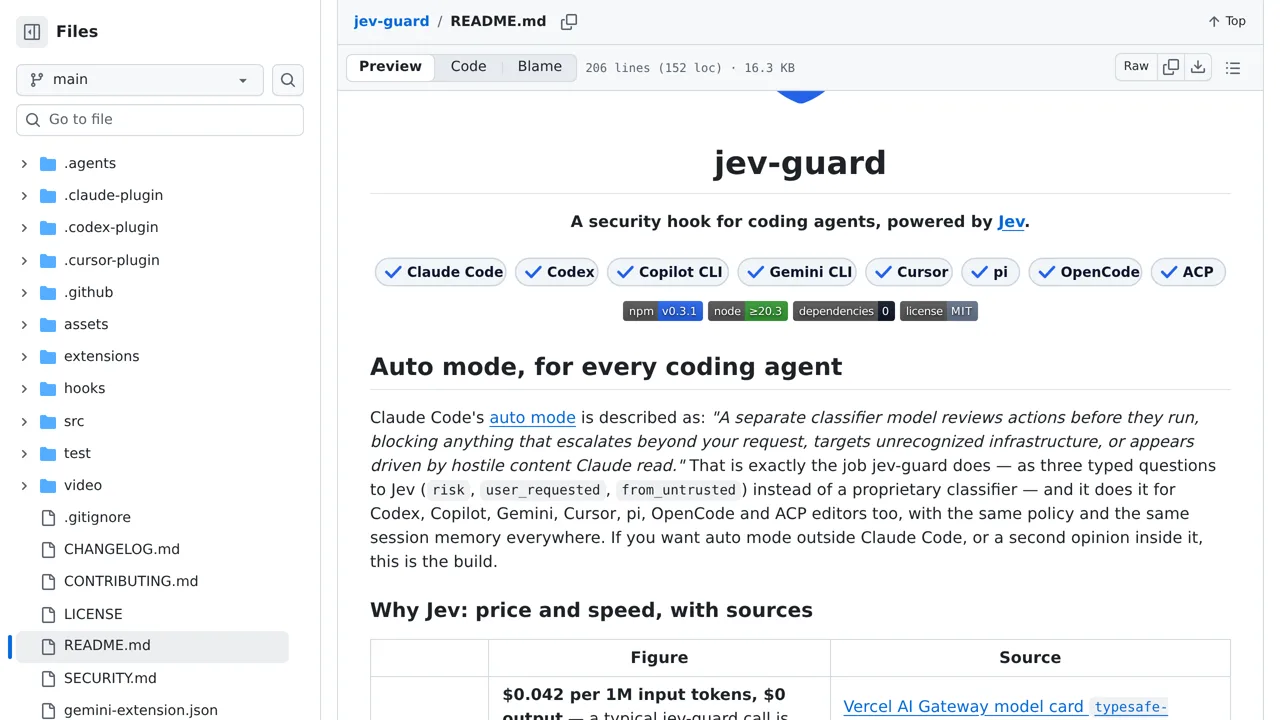Open the .claude-plugin folder icon
Viewport: 1280px width, 720px height.
pos(48,195)
